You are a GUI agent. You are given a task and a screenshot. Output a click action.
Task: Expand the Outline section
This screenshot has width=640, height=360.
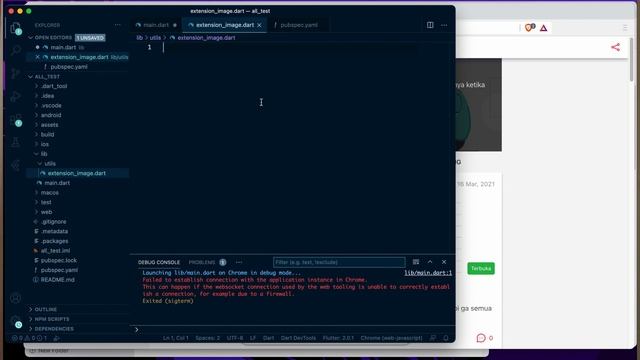[46, 309]
